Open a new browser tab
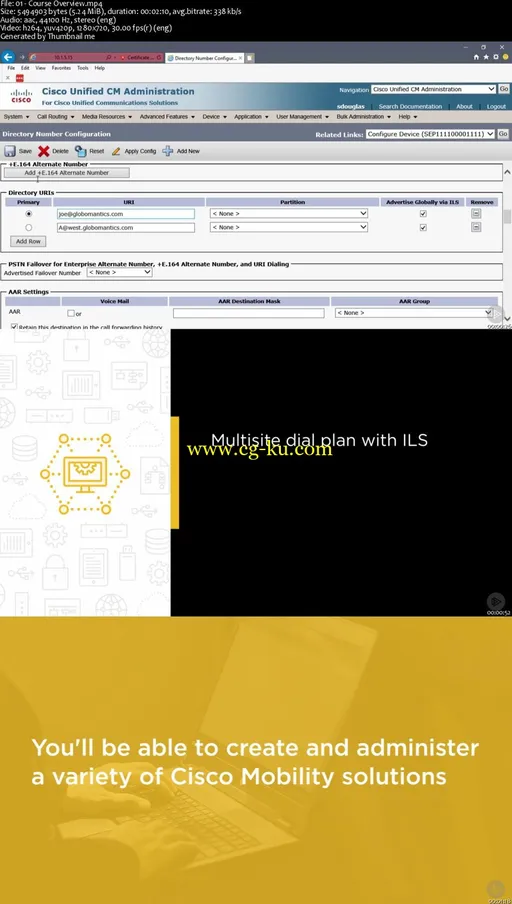This screenshot has height=904, width=512. (250, 58)
